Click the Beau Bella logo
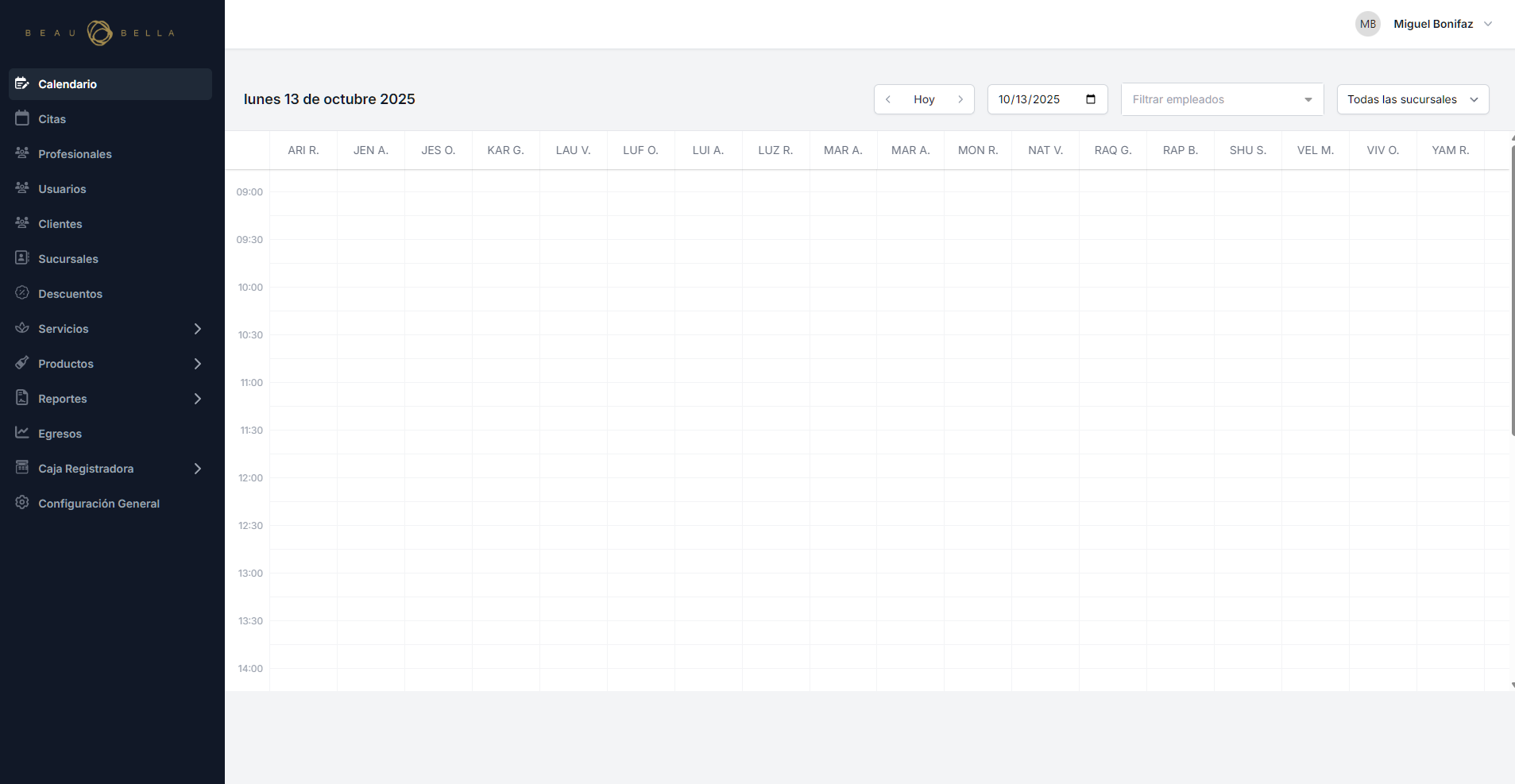Viewport: 1515px width, 784px height. 100,33
